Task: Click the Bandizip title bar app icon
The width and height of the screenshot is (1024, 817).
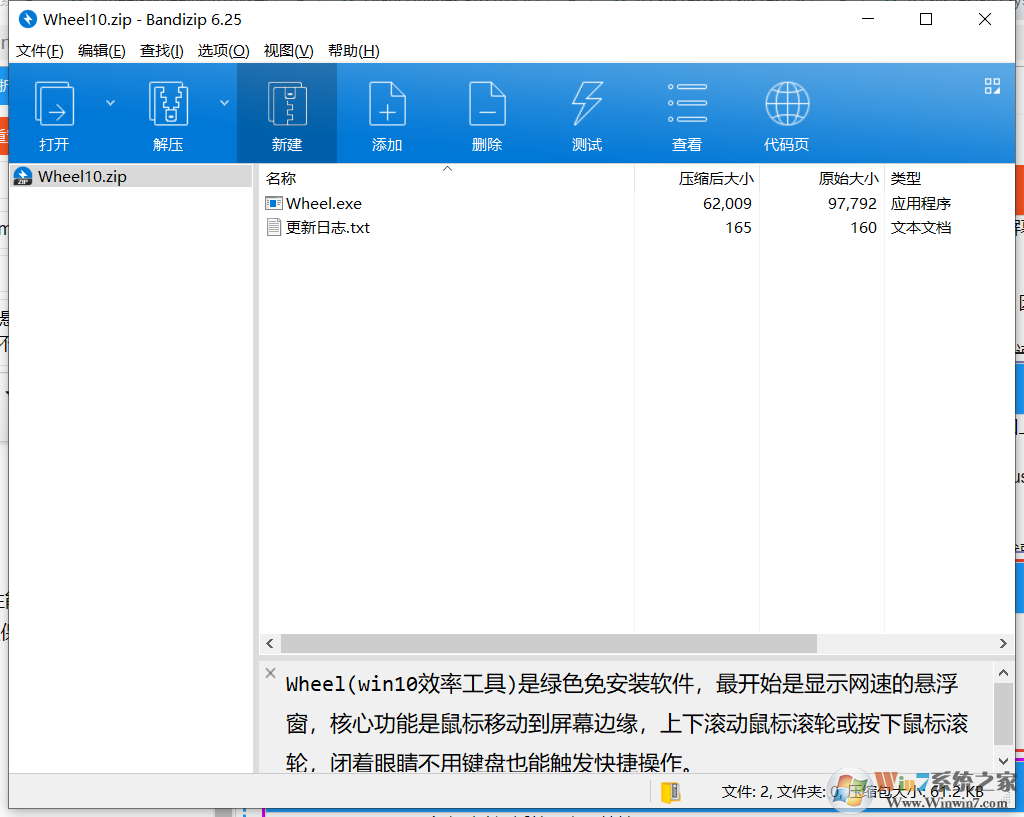Action: 27,20
